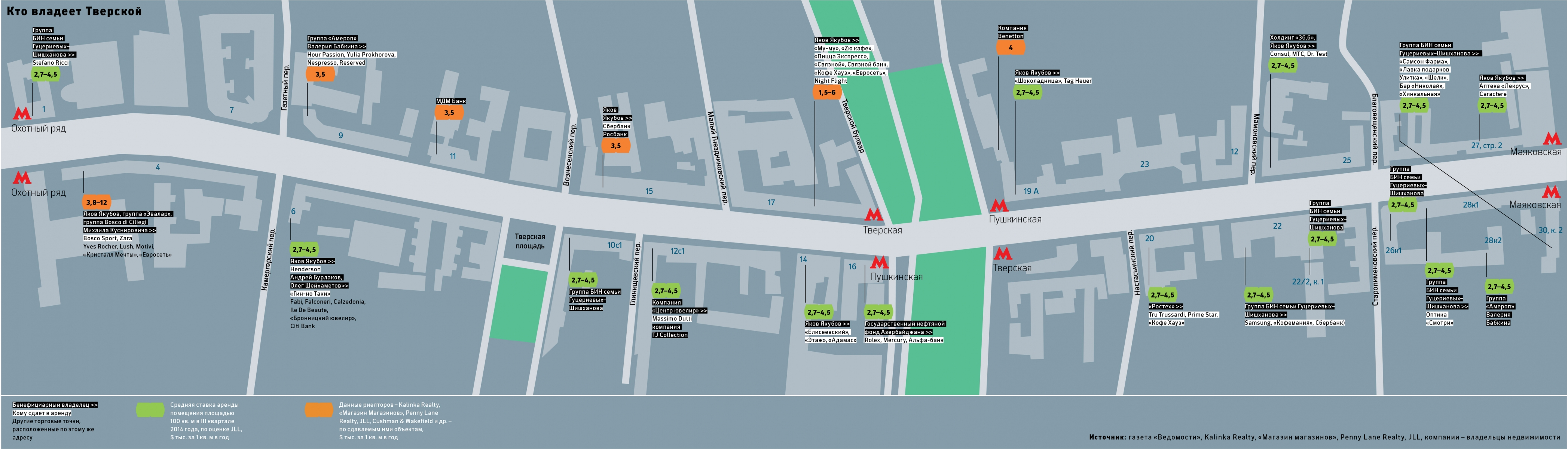Click the Маяковская metro icon near 27, стр. 2
This screenshot has width=1568, height=449.
(x=1552, y=139)
